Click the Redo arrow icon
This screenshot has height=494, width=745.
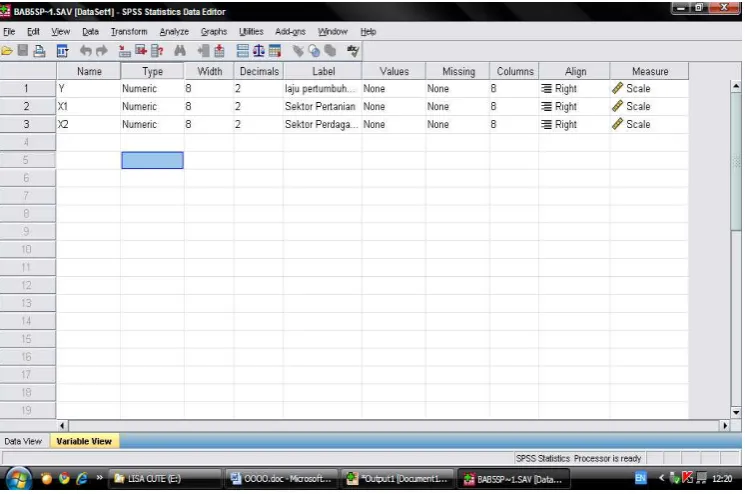coord(102,51)
